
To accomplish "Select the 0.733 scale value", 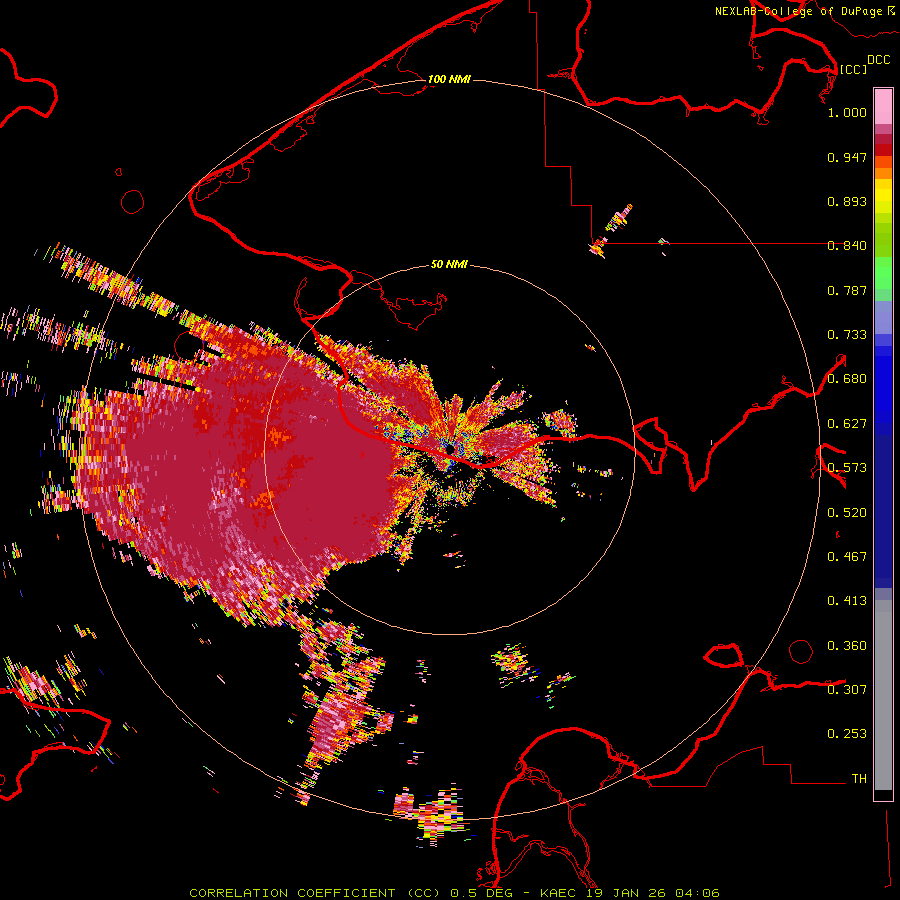I will [847, 335].
